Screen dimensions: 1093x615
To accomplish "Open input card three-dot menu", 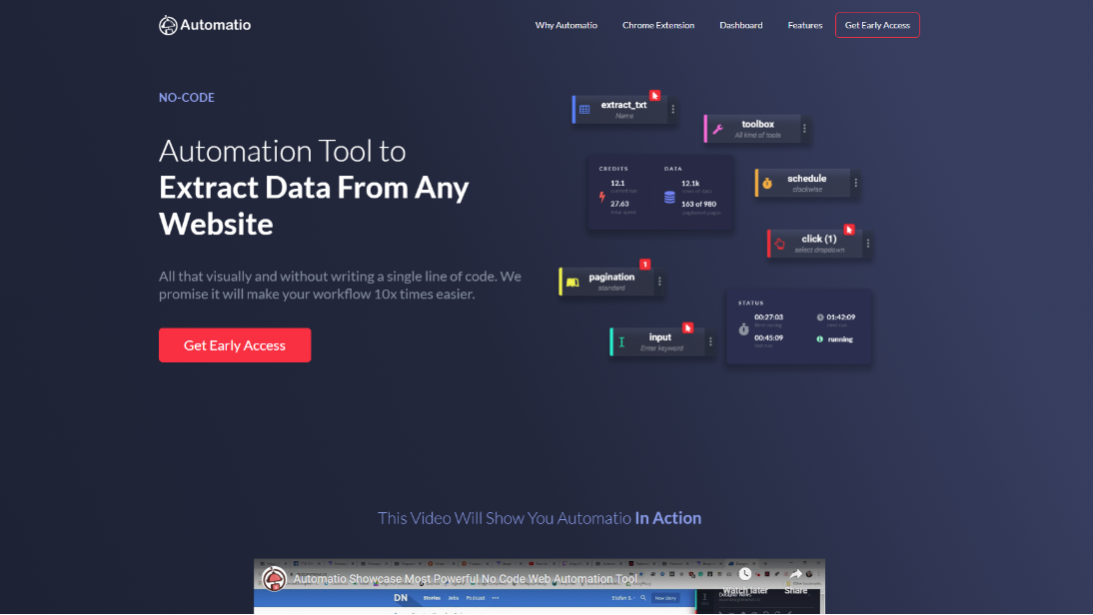I will tap(710, 342).
